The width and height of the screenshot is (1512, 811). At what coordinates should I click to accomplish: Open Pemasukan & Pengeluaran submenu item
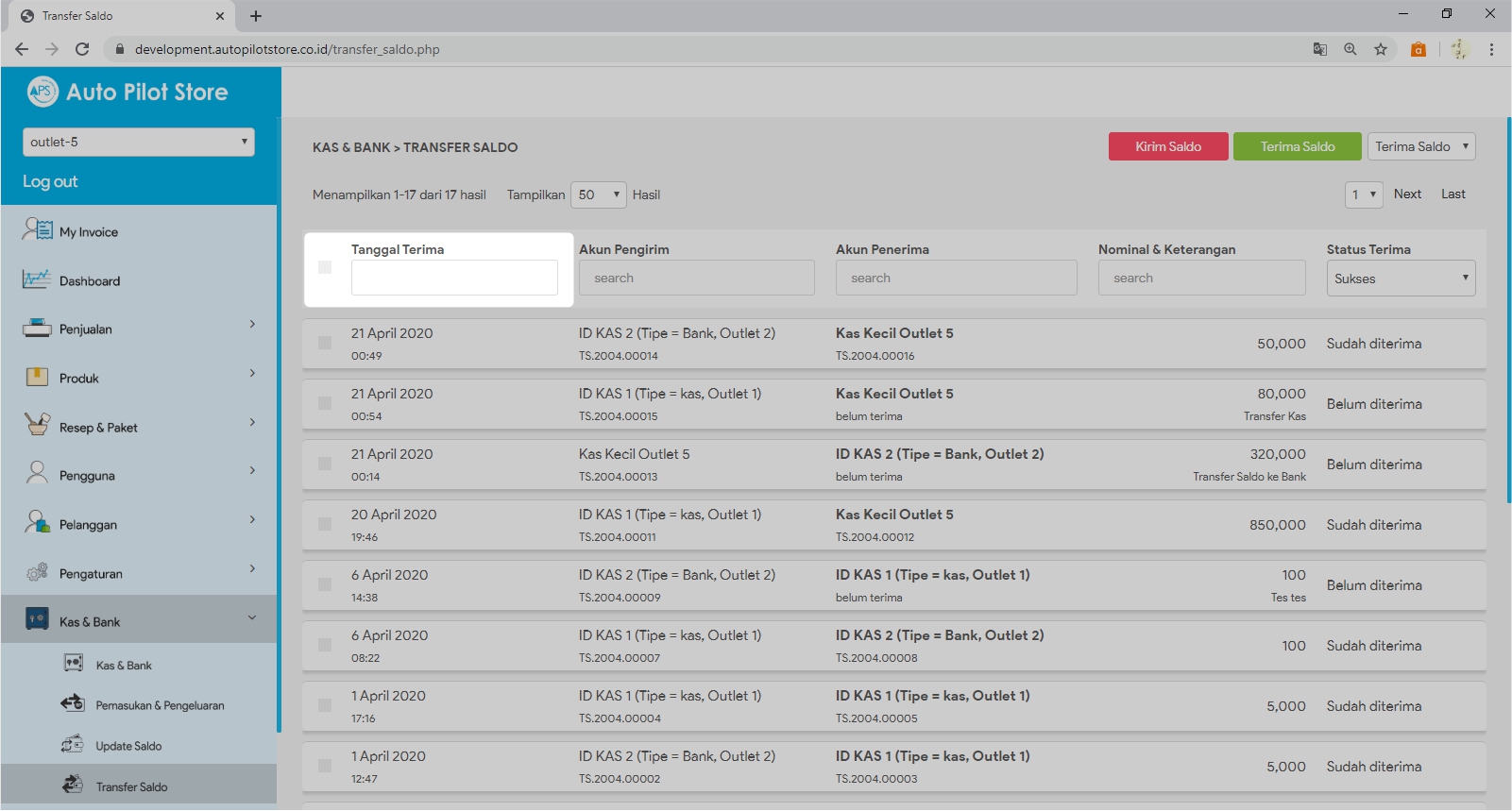160,705
